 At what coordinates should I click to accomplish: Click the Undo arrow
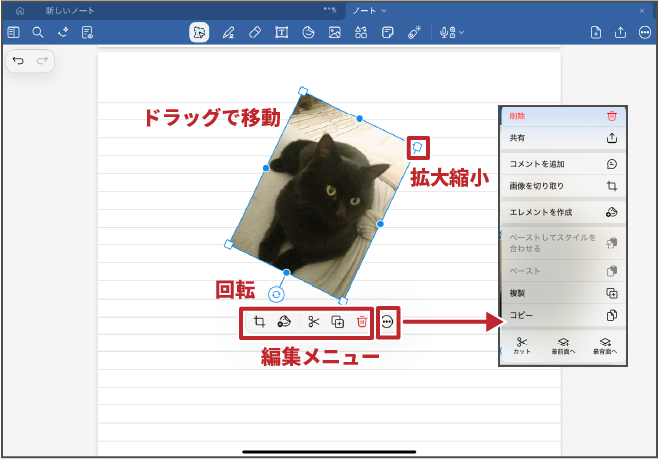point(18,61)
